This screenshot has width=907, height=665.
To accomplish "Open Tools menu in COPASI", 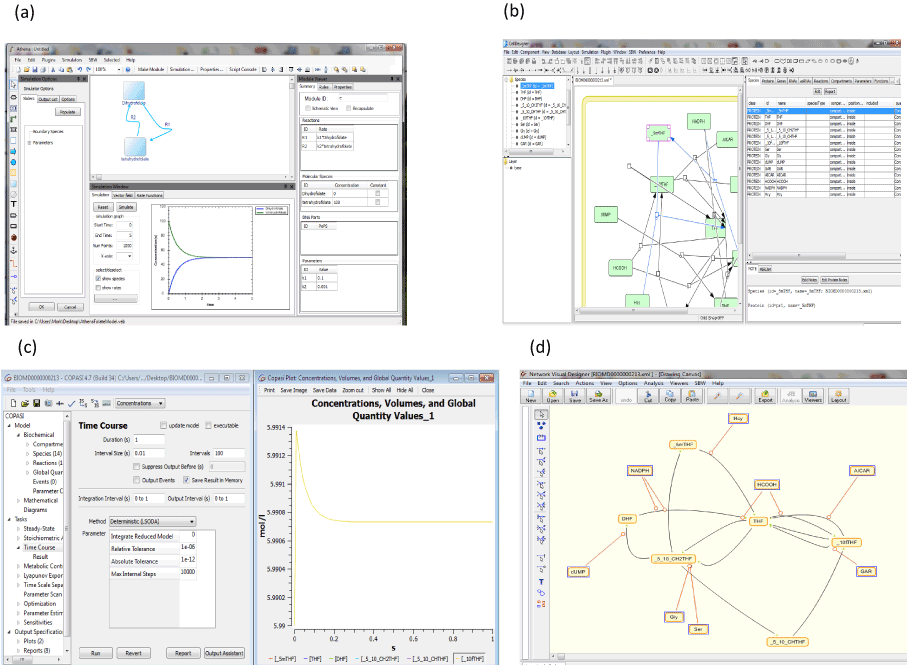I will point(29,390).
